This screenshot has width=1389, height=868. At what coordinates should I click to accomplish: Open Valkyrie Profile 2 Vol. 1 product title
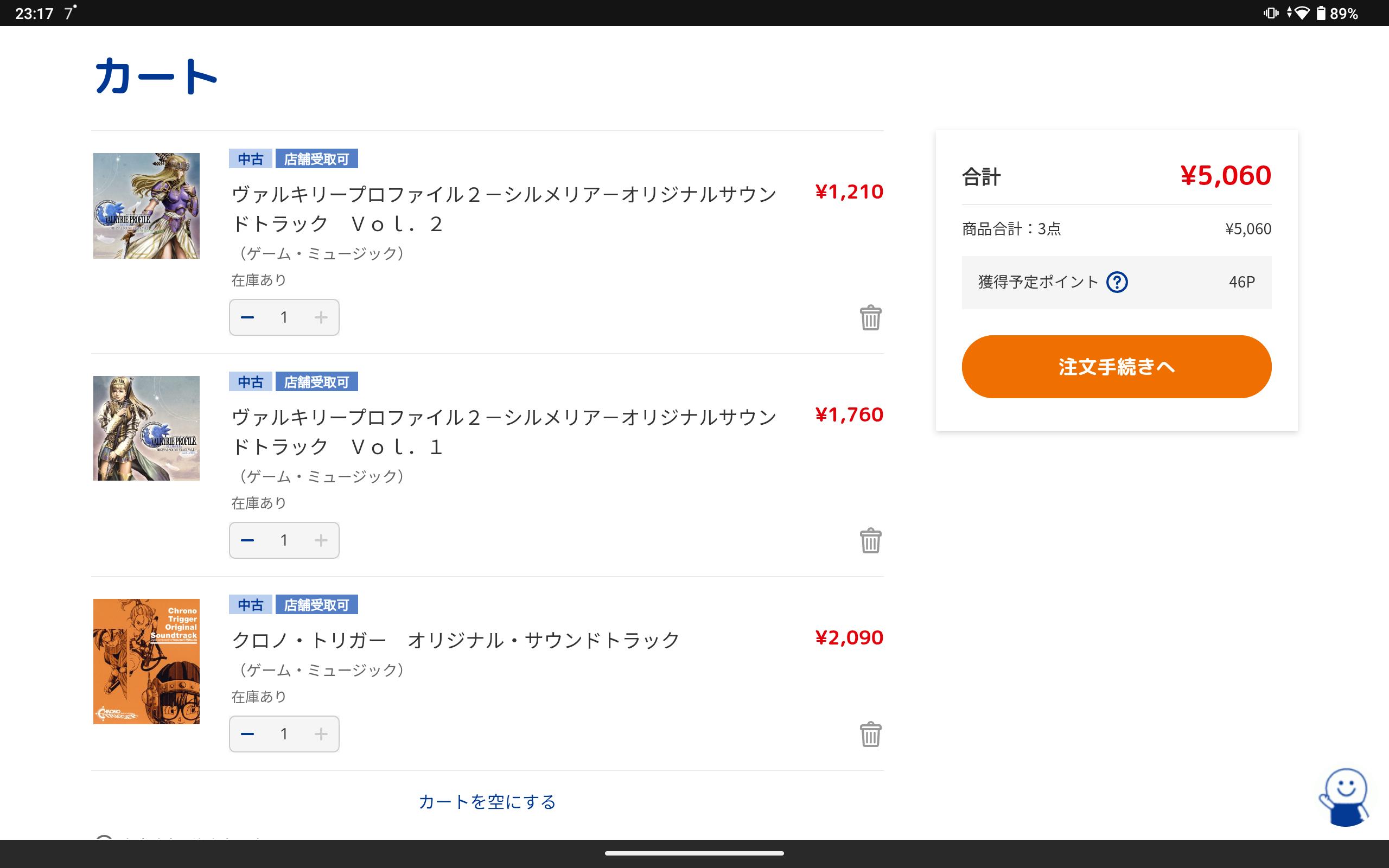click(x=504, y=432)
